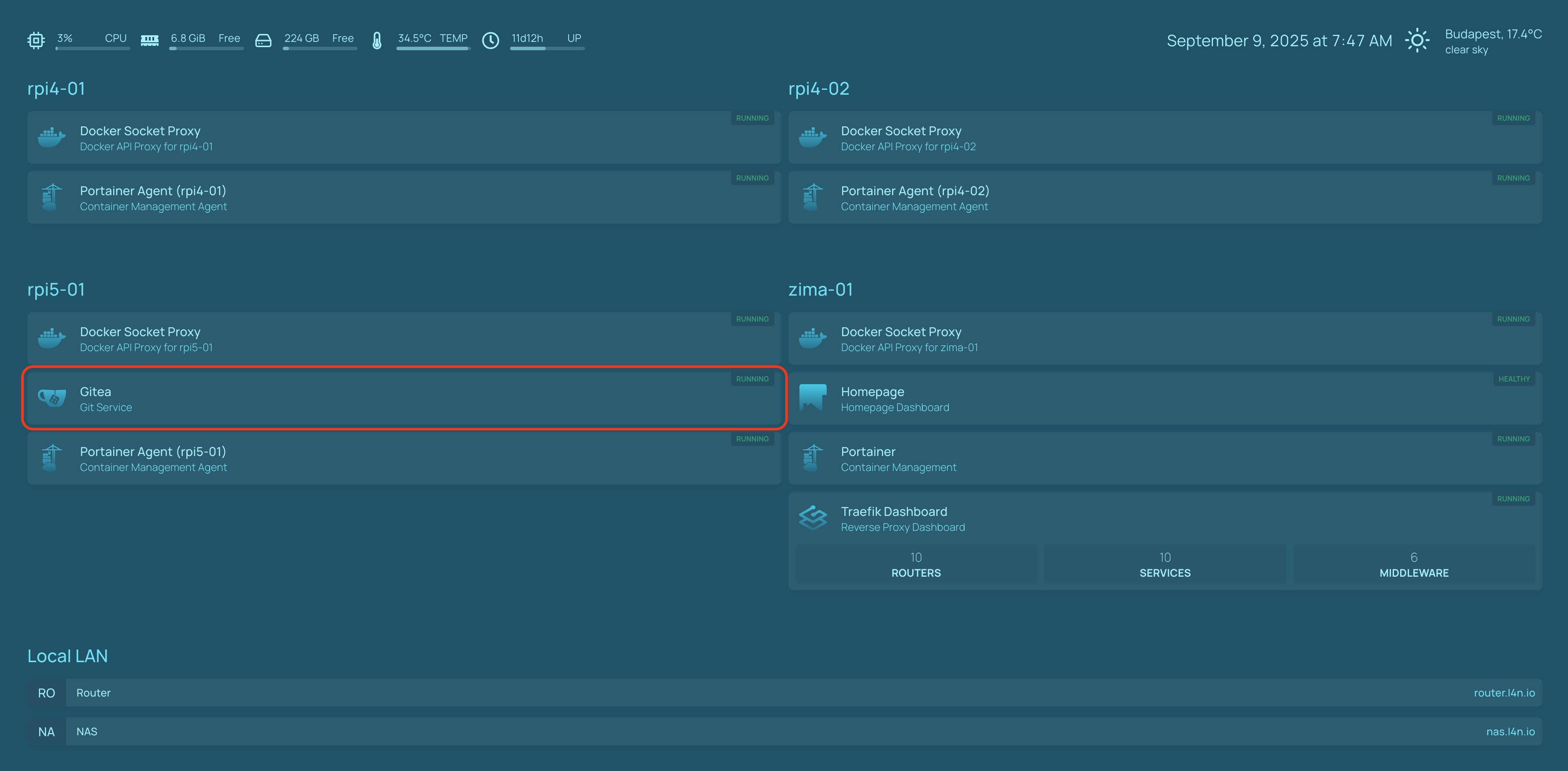
Task: Click the Traefik Dashboard logo icon
Action: click(x=813, y=518)
